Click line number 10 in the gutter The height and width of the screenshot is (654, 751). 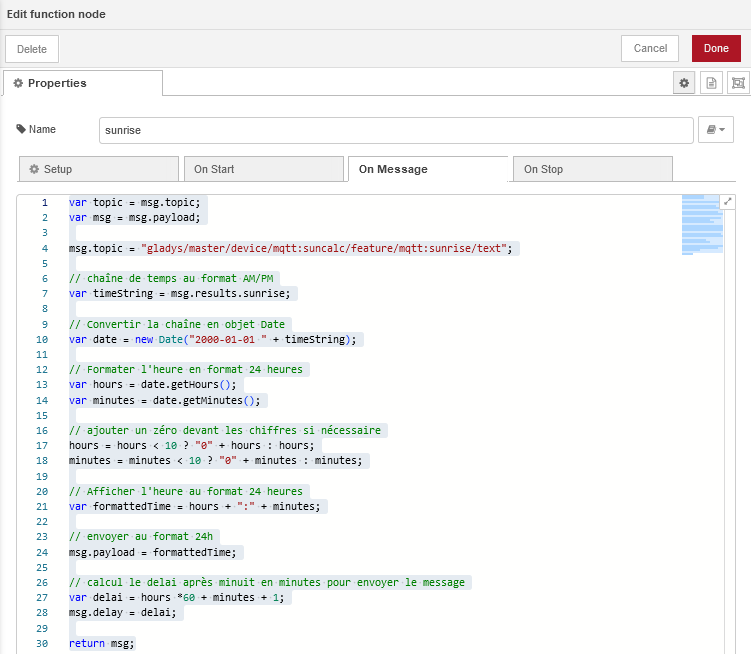42,340
